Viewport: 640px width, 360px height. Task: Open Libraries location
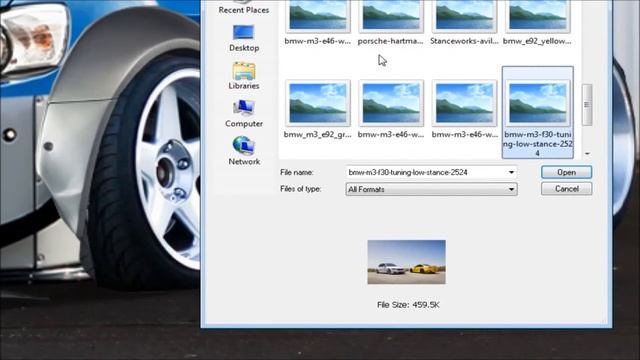244,76
